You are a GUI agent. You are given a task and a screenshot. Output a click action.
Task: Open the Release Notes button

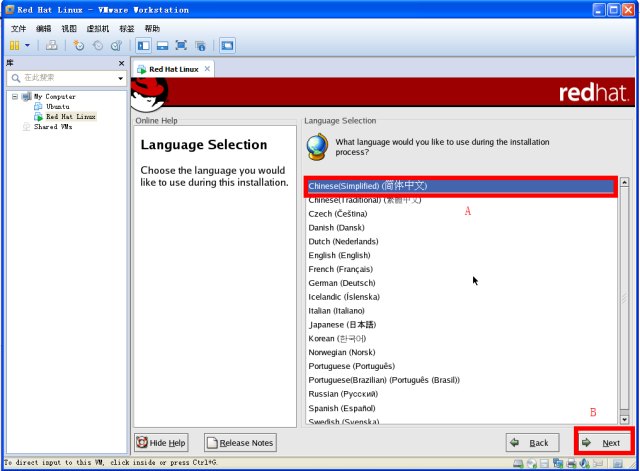pyautogui.click(x=240, y=443)
